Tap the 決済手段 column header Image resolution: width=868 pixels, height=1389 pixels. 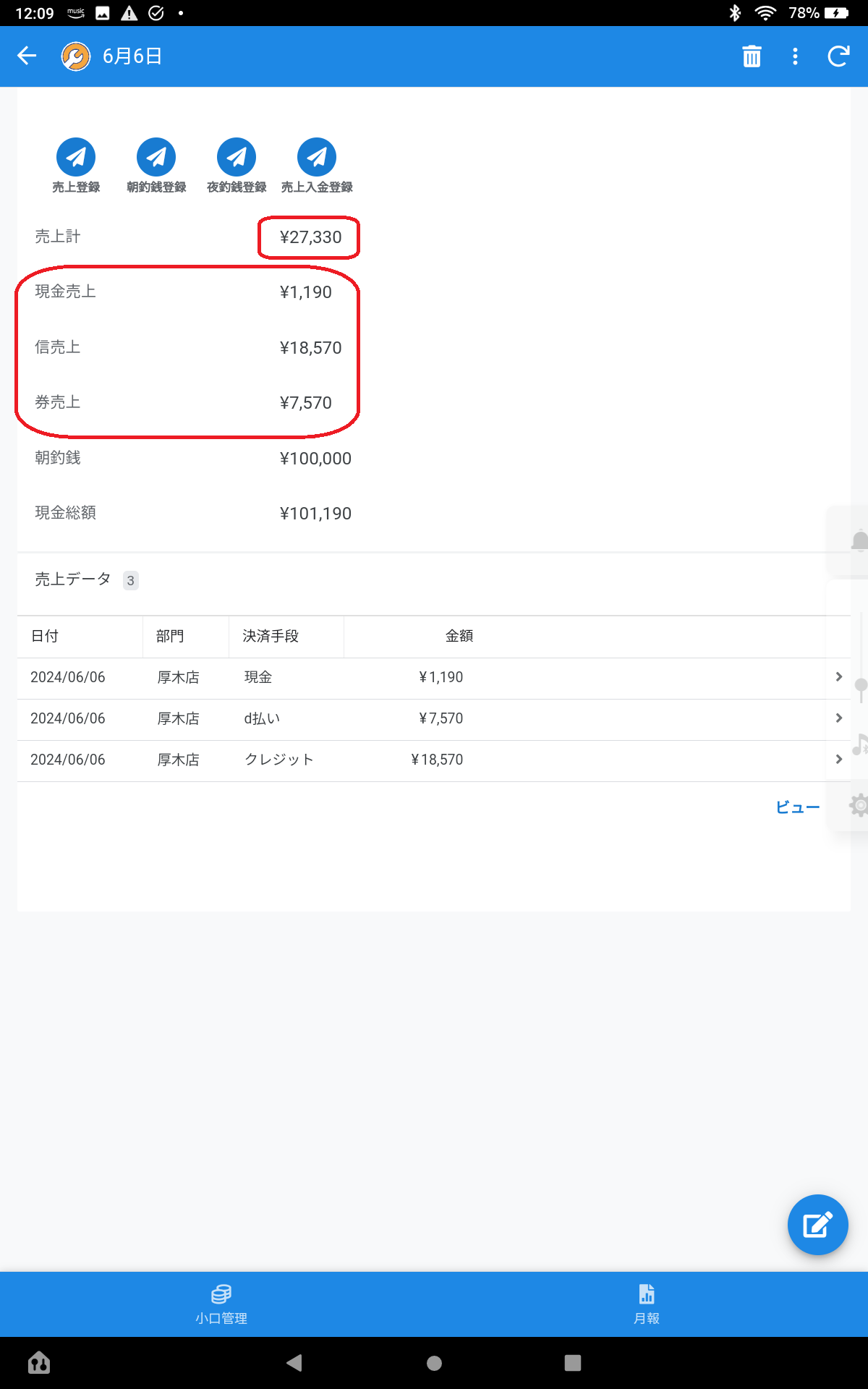(271, 636)
